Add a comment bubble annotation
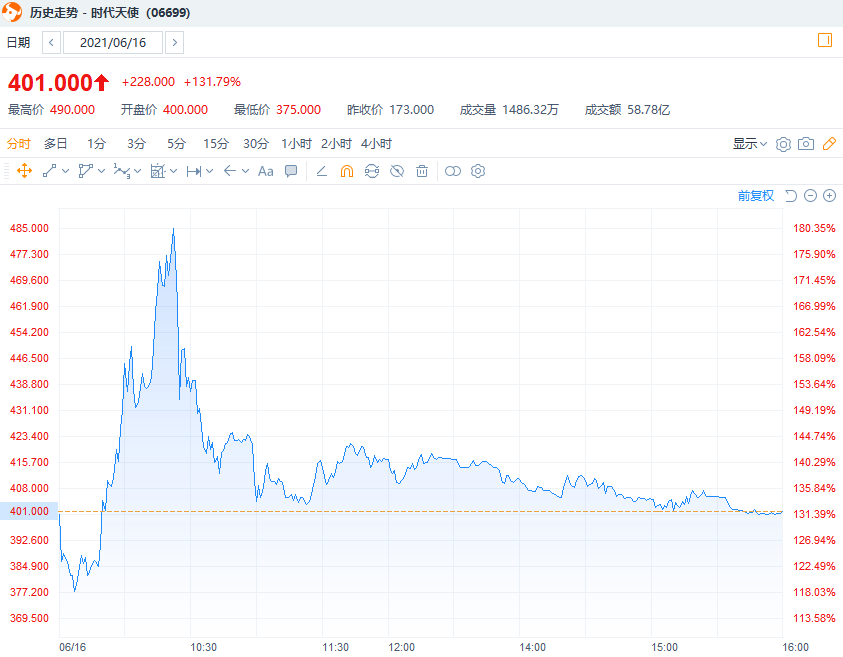This screenshot has width=843, height=657. tap(291, 172)
